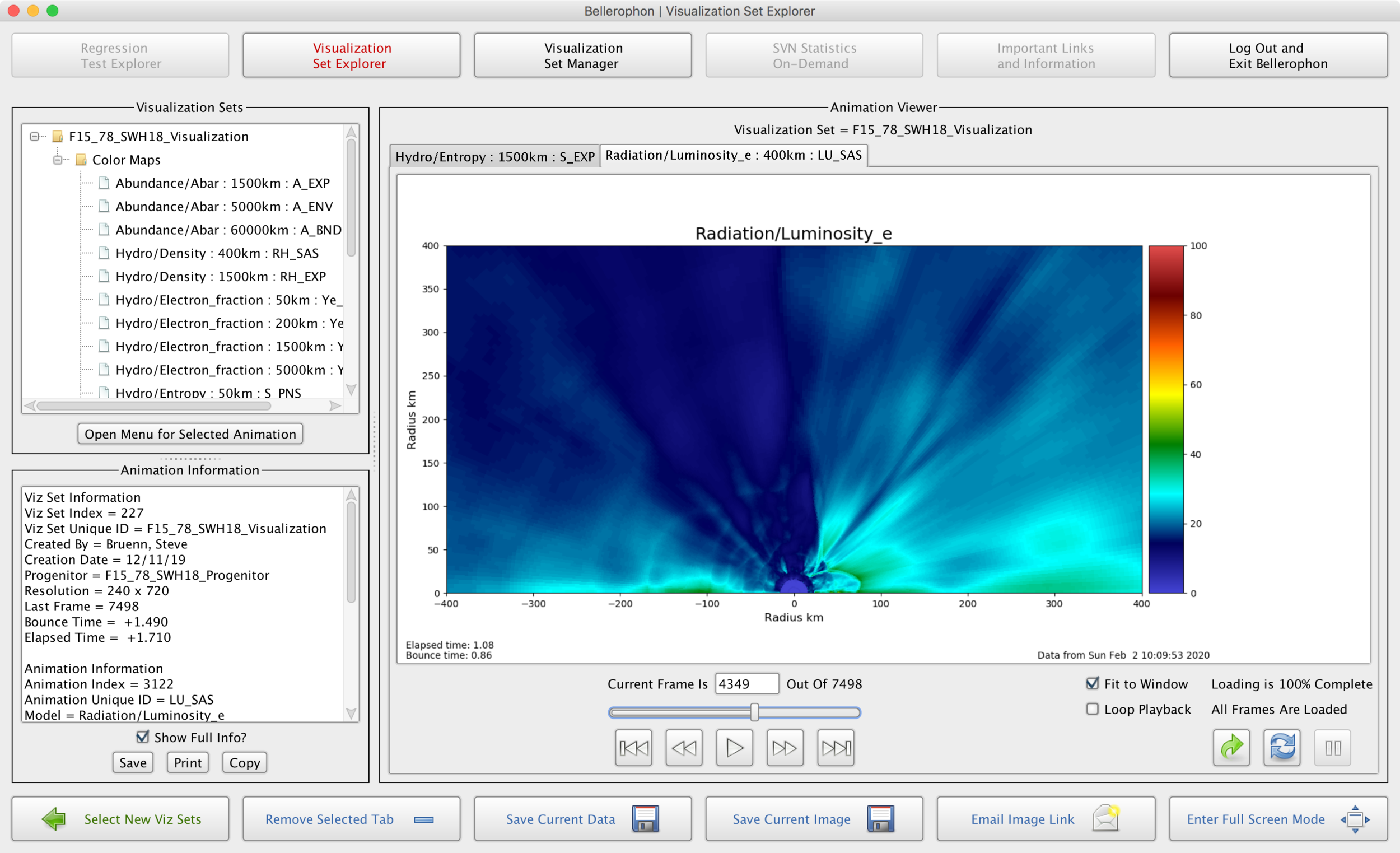
Task: Collapse the Color Maps folder
Action: (58, 160)
